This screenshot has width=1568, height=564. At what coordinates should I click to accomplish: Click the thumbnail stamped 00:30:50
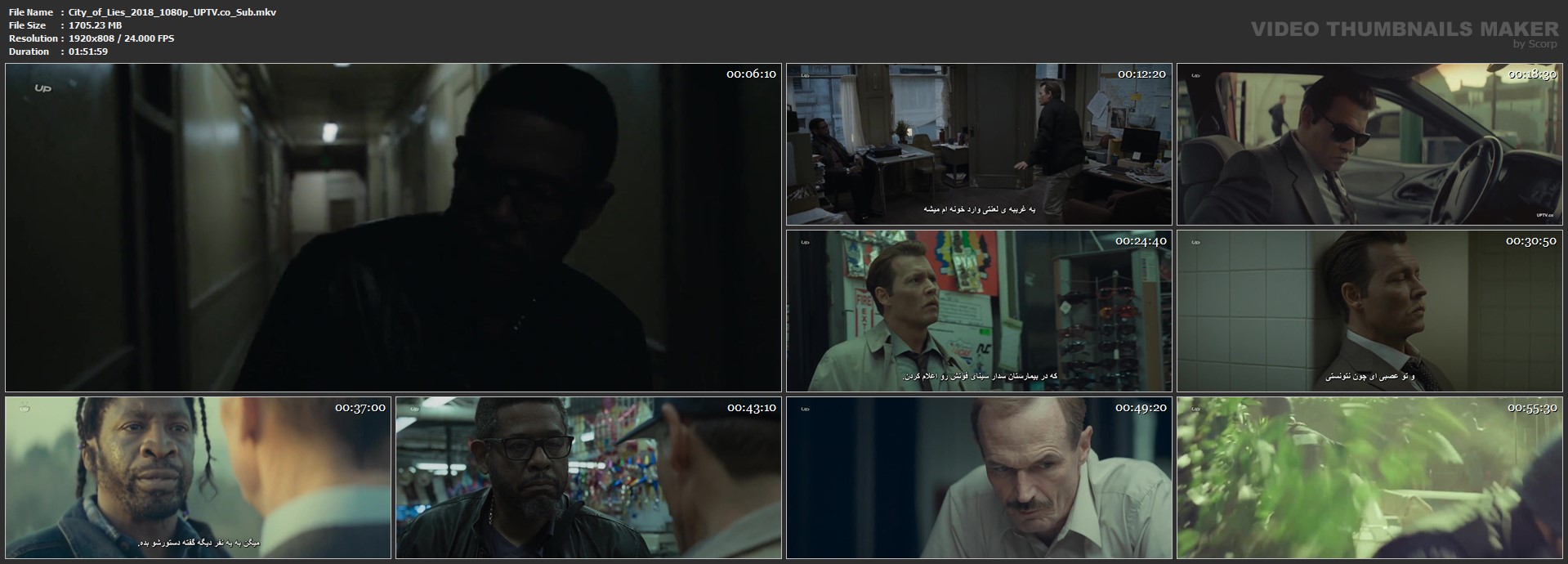click(x=1369, y=311)
